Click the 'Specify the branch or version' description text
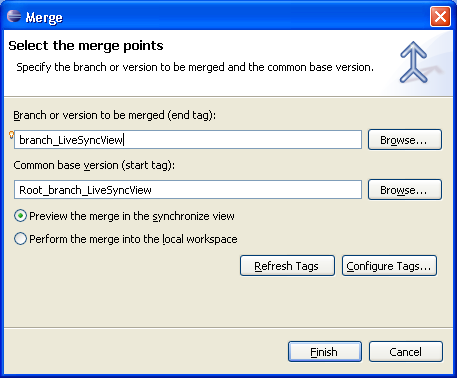Viewport: 457px width, 378px height. (x=195, y=67)
